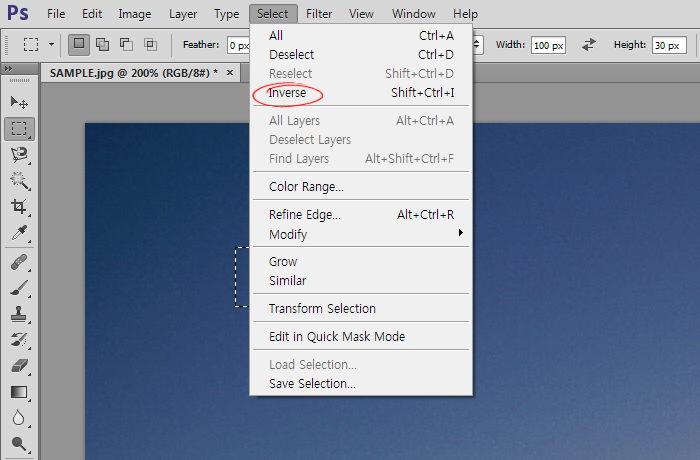Open the Image menu
The height and width of the screenshot is (460, 700).
click(x=135, y=14)
